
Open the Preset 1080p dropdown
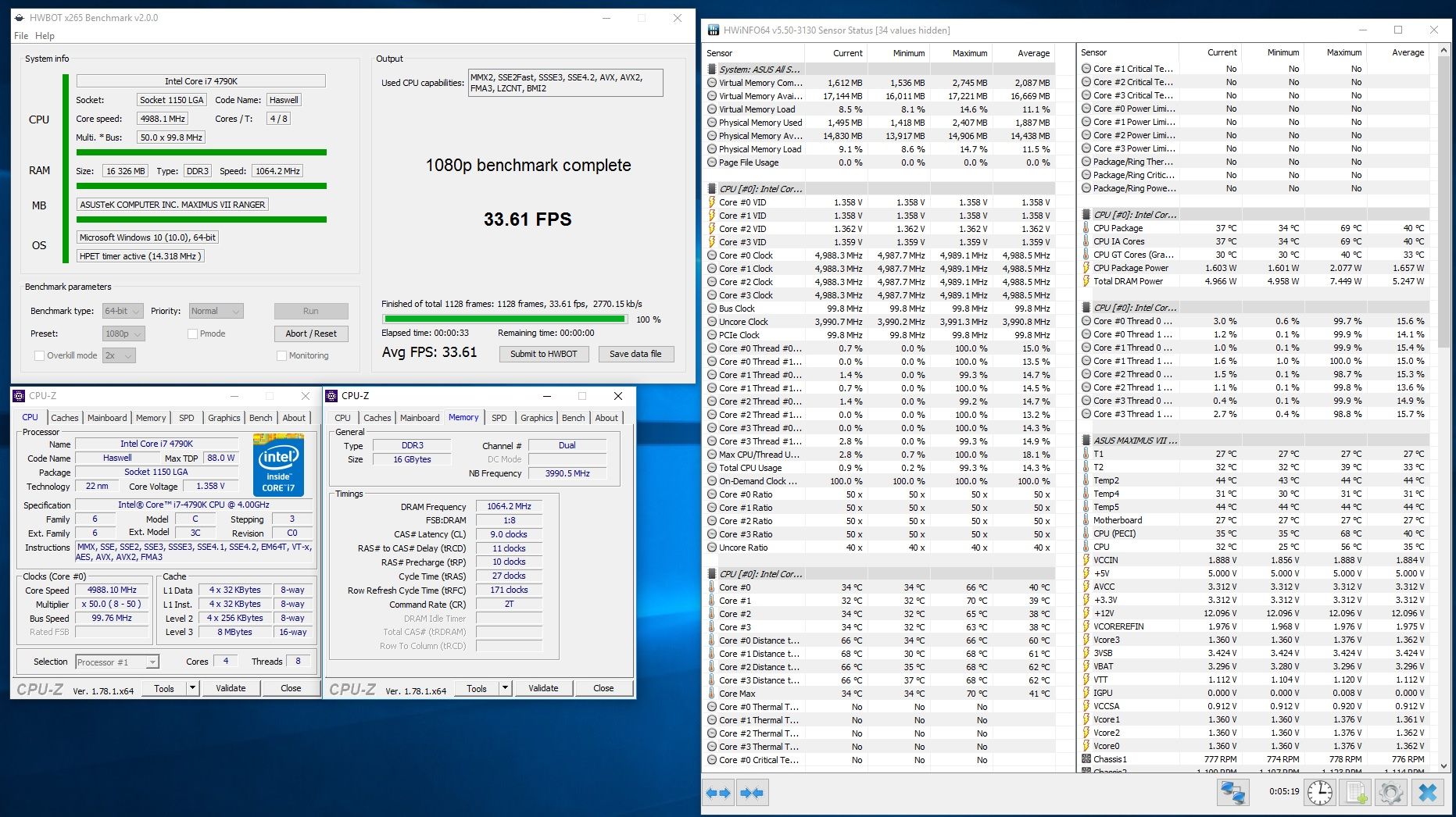(x=123, y=334)
